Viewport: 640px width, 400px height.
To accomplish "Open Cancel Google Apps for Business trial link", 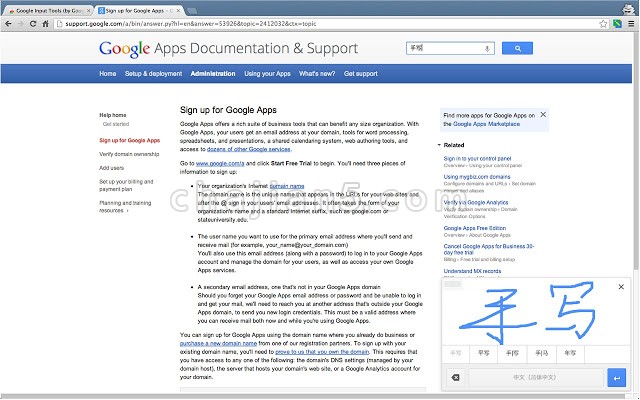I will [x=489, y=249].
